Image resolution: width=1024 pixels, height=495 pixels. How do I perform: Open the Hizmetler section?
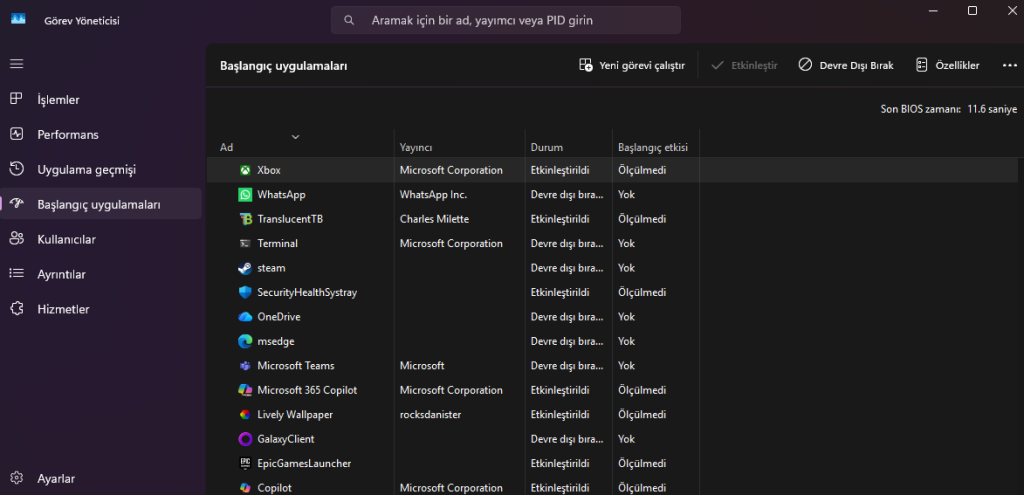63,309
